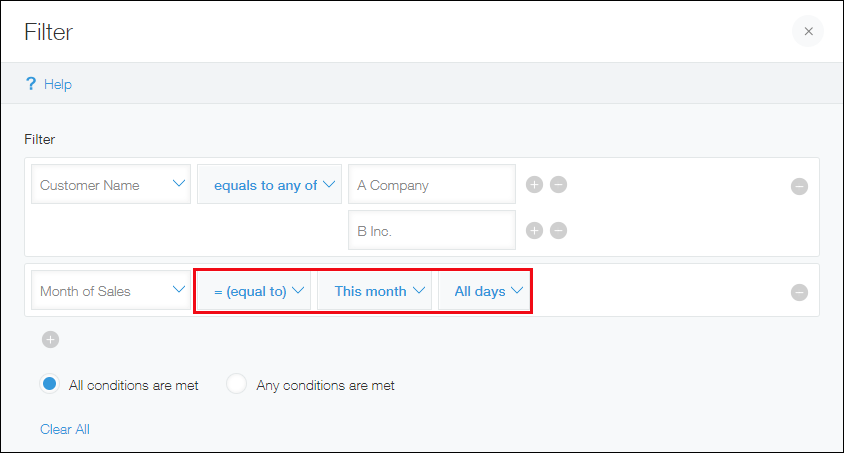This screenshot has width=844, height=453.
Task: Expand the All days dropdown
Action: pyautogui.click(x=484, y=291)
